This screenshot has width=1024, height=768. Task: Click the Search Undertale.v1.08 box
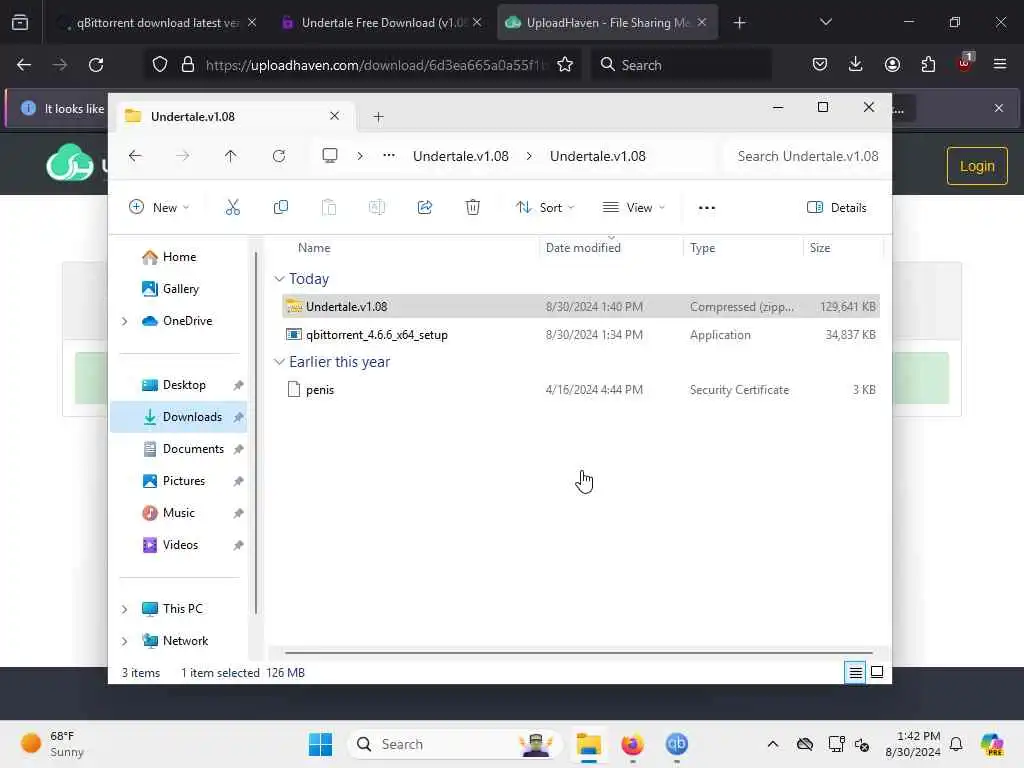(807, 156)
